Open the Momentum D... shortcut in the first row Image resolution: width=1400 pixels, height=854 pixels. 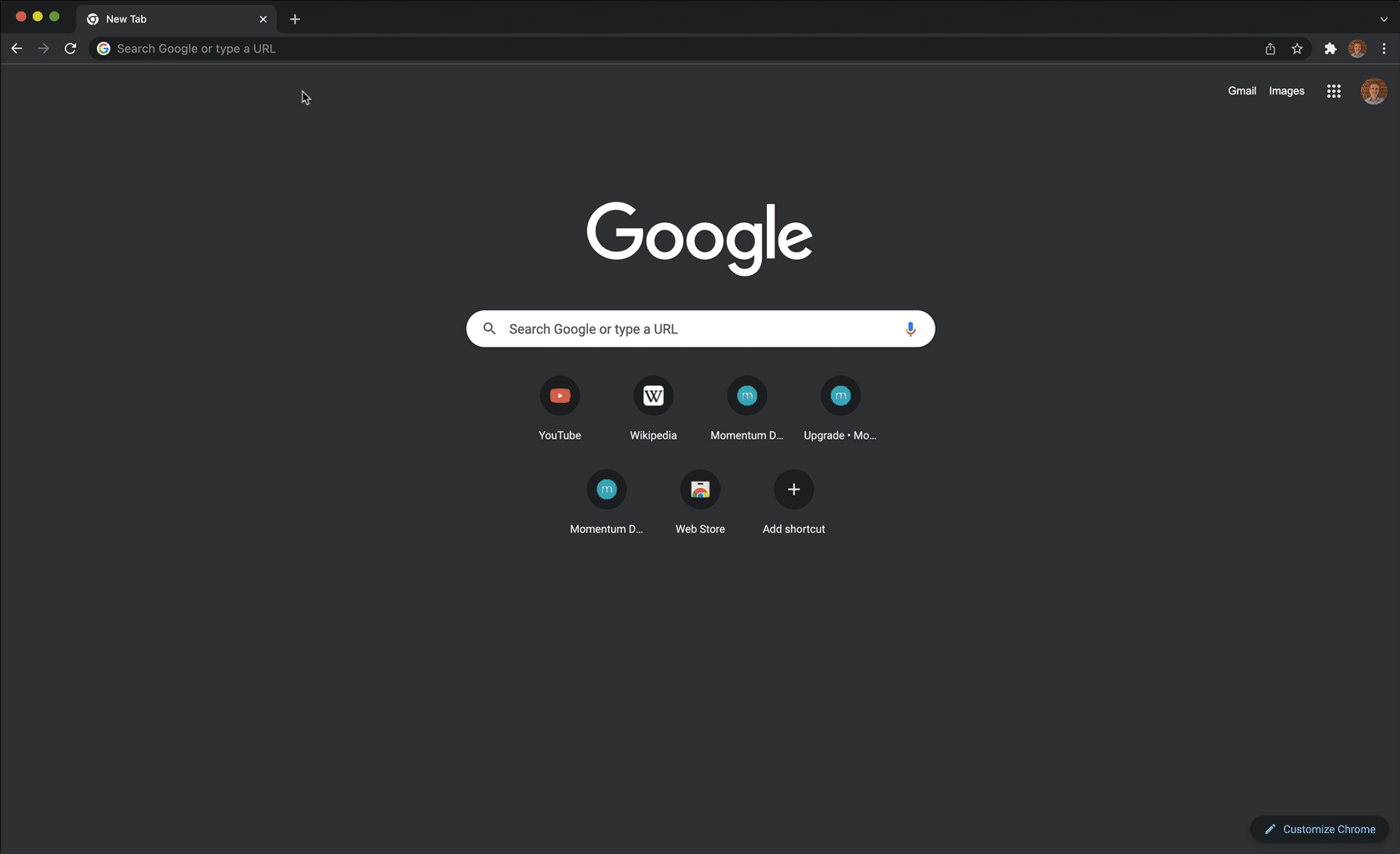point(747,409)
